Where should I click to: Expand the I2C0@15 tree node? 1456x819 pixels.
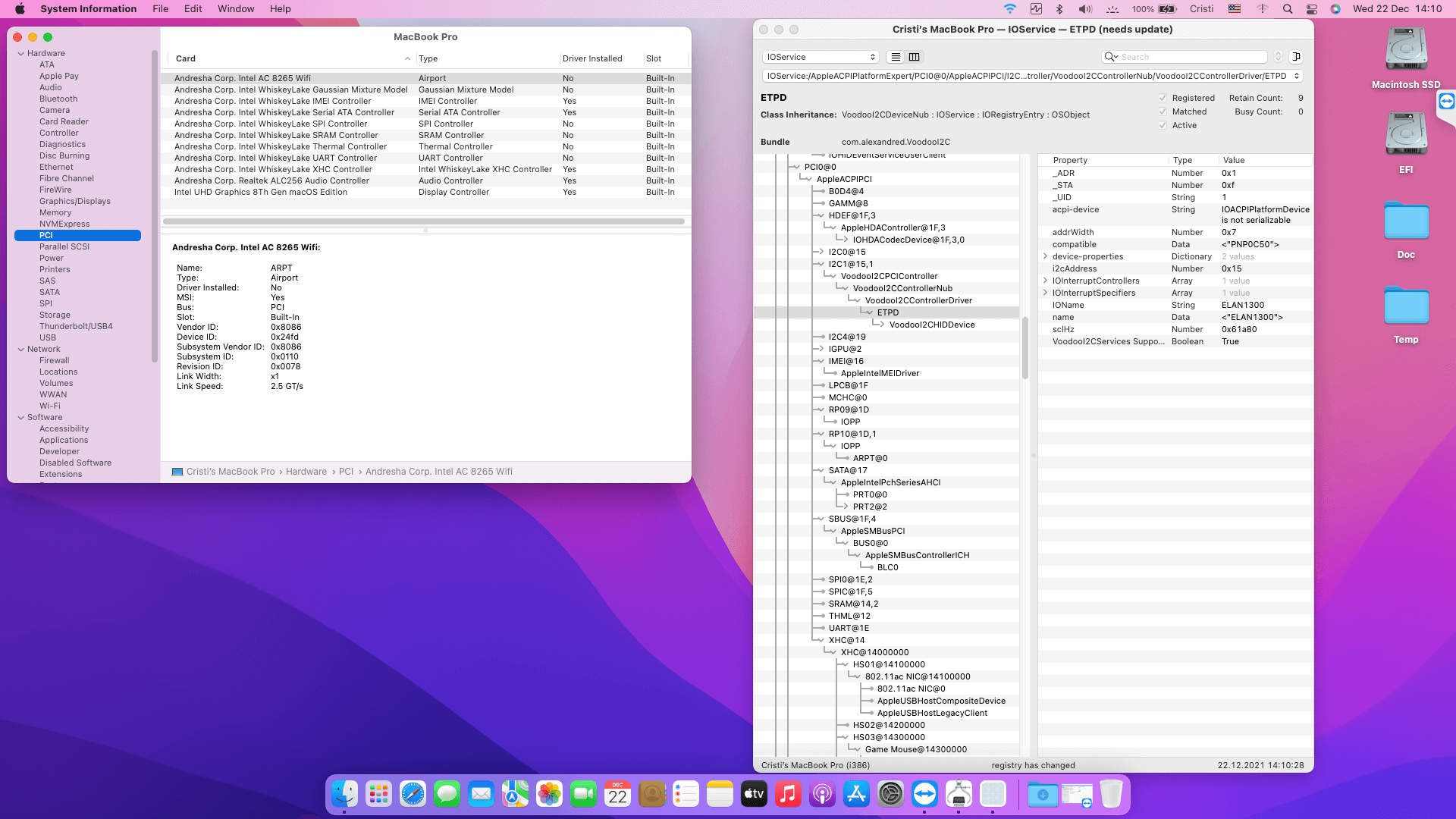[x=820, y=252]
